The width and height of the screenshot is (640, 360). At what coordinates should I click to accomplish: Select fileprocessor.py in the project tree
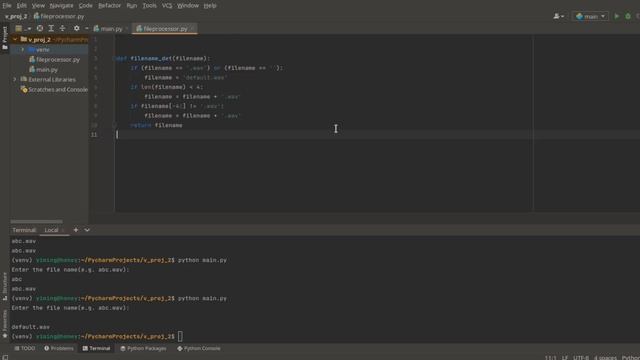click(x=54, y=60)
